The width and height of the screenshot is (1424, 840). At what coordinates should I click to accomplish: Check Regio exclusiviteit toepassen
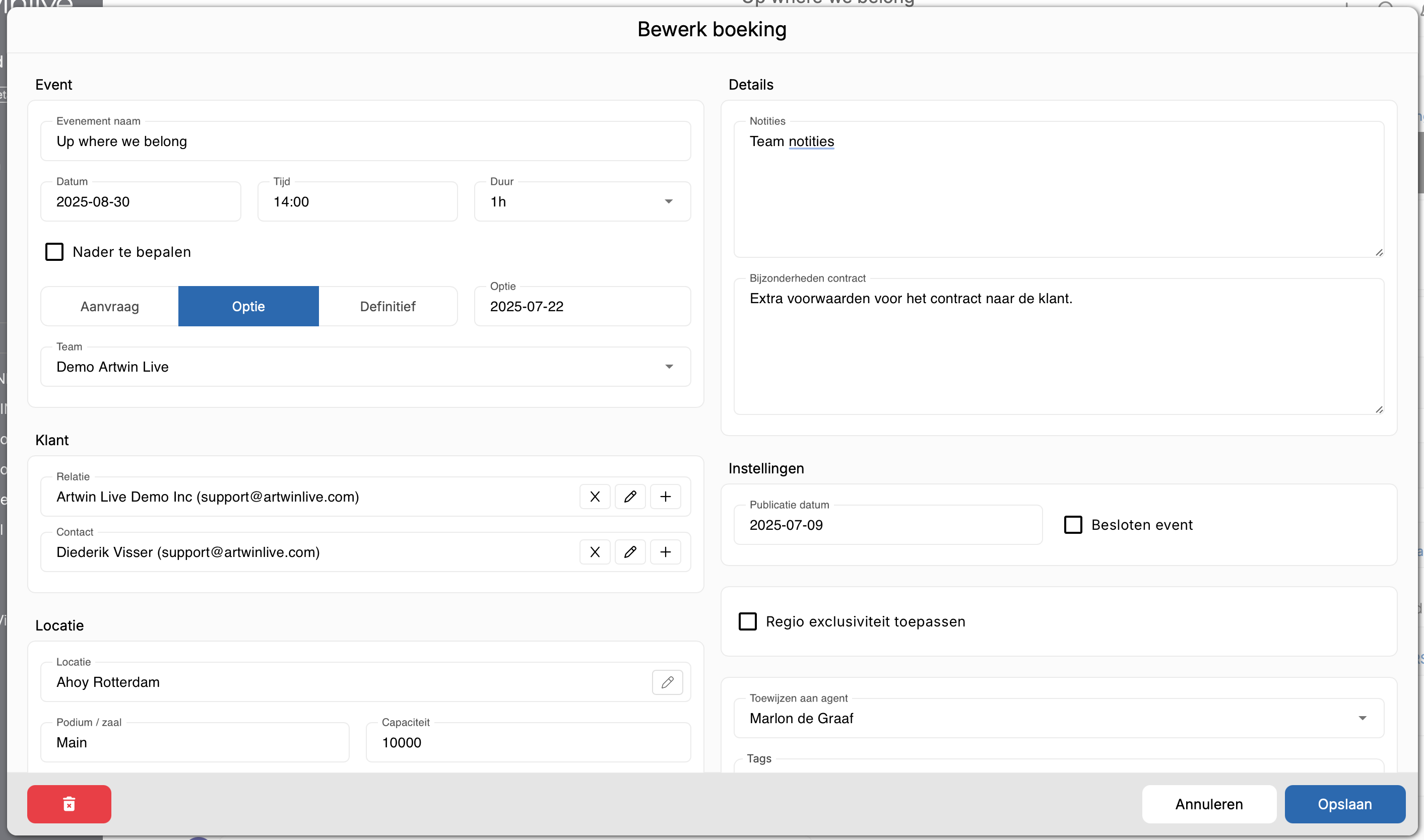click(747, 621)
